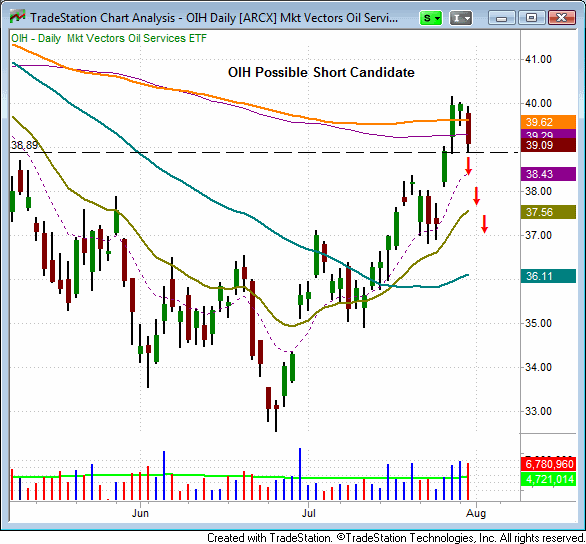Viewport: 586px width, 544px height.
Task: Close the chart analysis window
Action: pyautogui.click(x=561, y=18)
